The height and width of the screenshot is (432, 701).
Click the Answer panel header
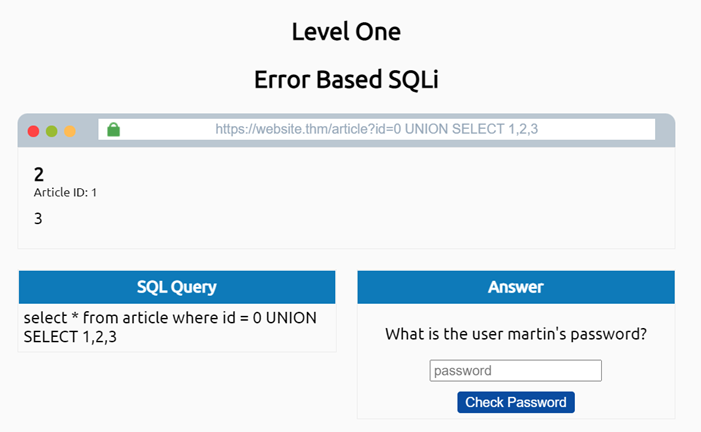click(515, 287)
